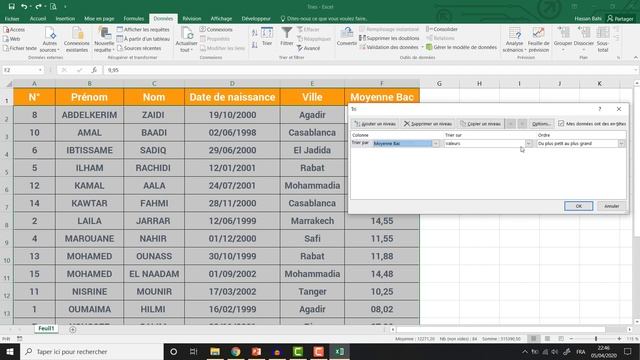The width and height of the screenshot is (640, 360).
Task: Click Ajouter un niveau button
Action: tap(375, 124)
